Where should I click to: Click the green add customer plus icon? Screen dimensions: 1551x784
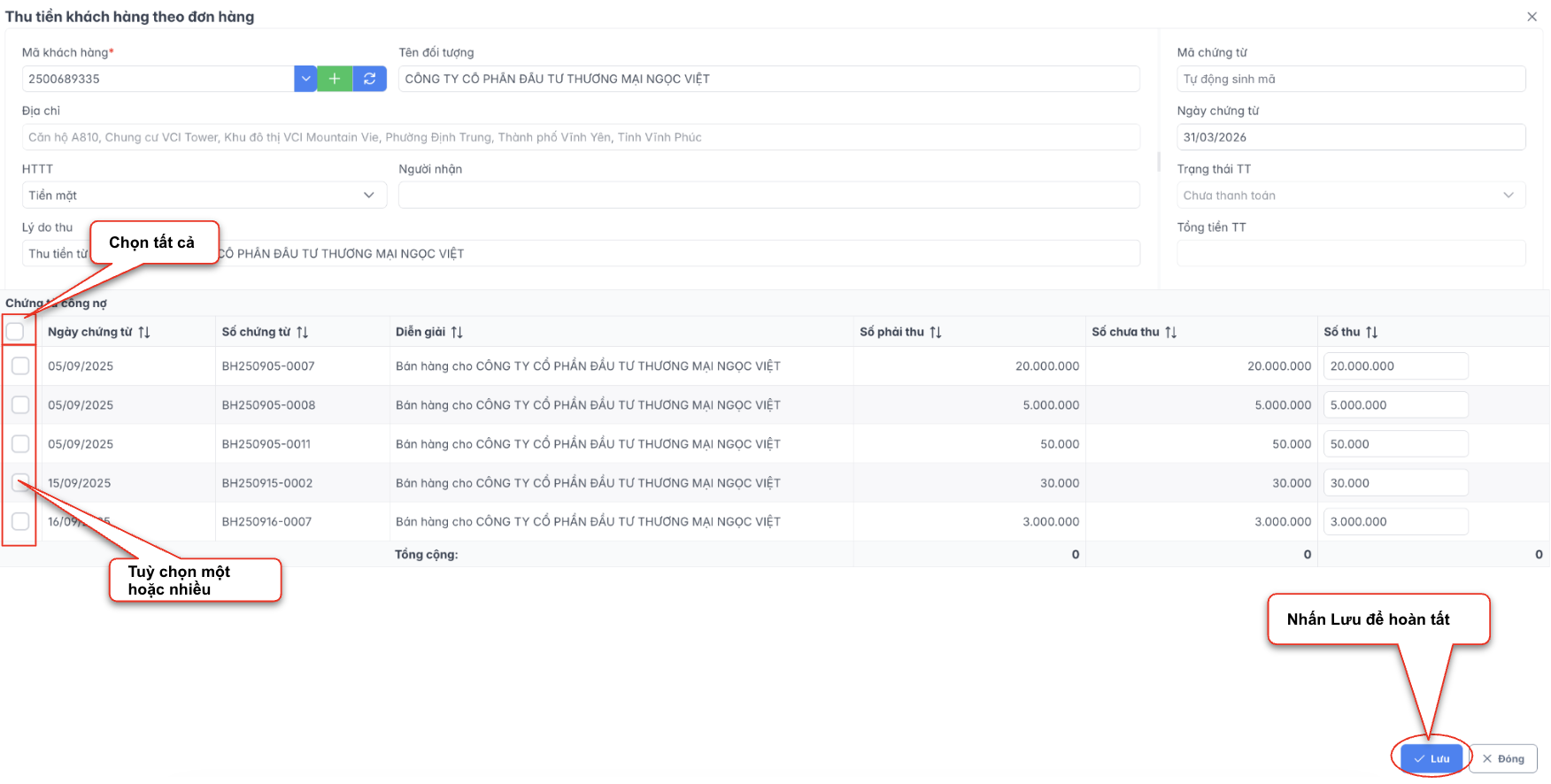(x=335, y=79)
